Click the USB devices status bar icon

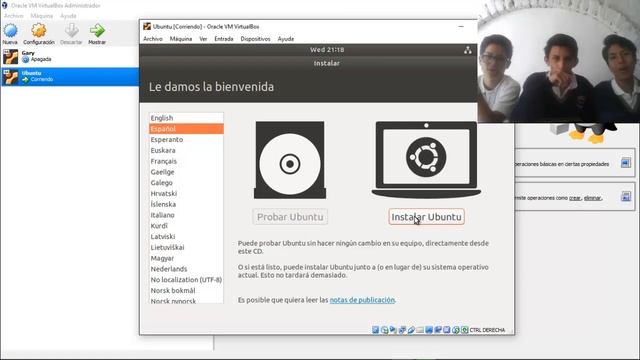coord(411,330)
